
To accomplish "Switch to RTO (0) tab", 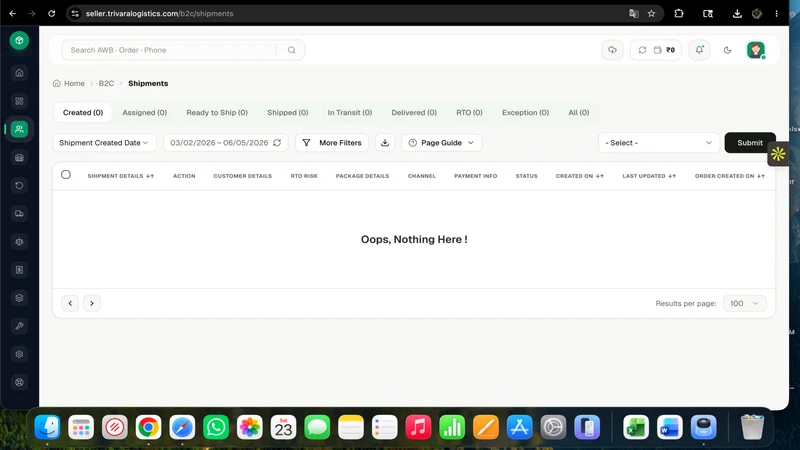I will point(469,113).
